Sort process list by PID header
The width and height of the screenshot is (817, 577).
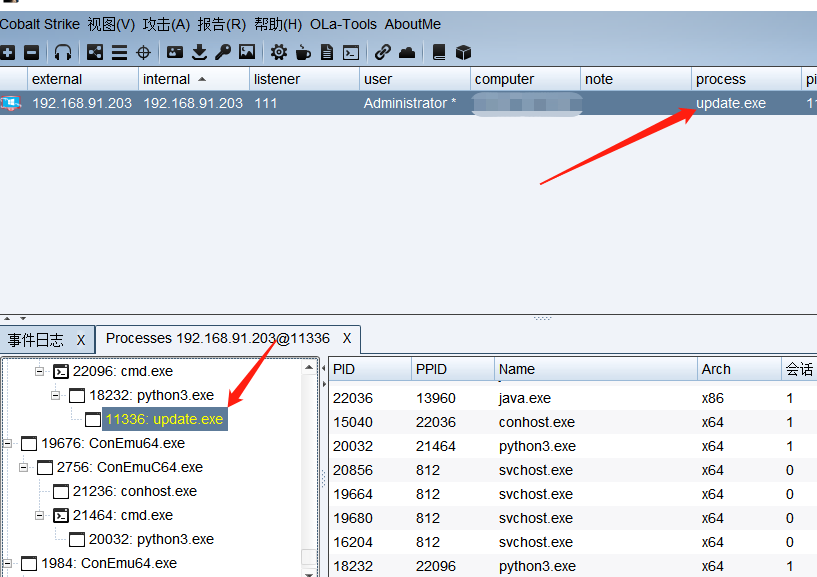(x=370, y=369)
